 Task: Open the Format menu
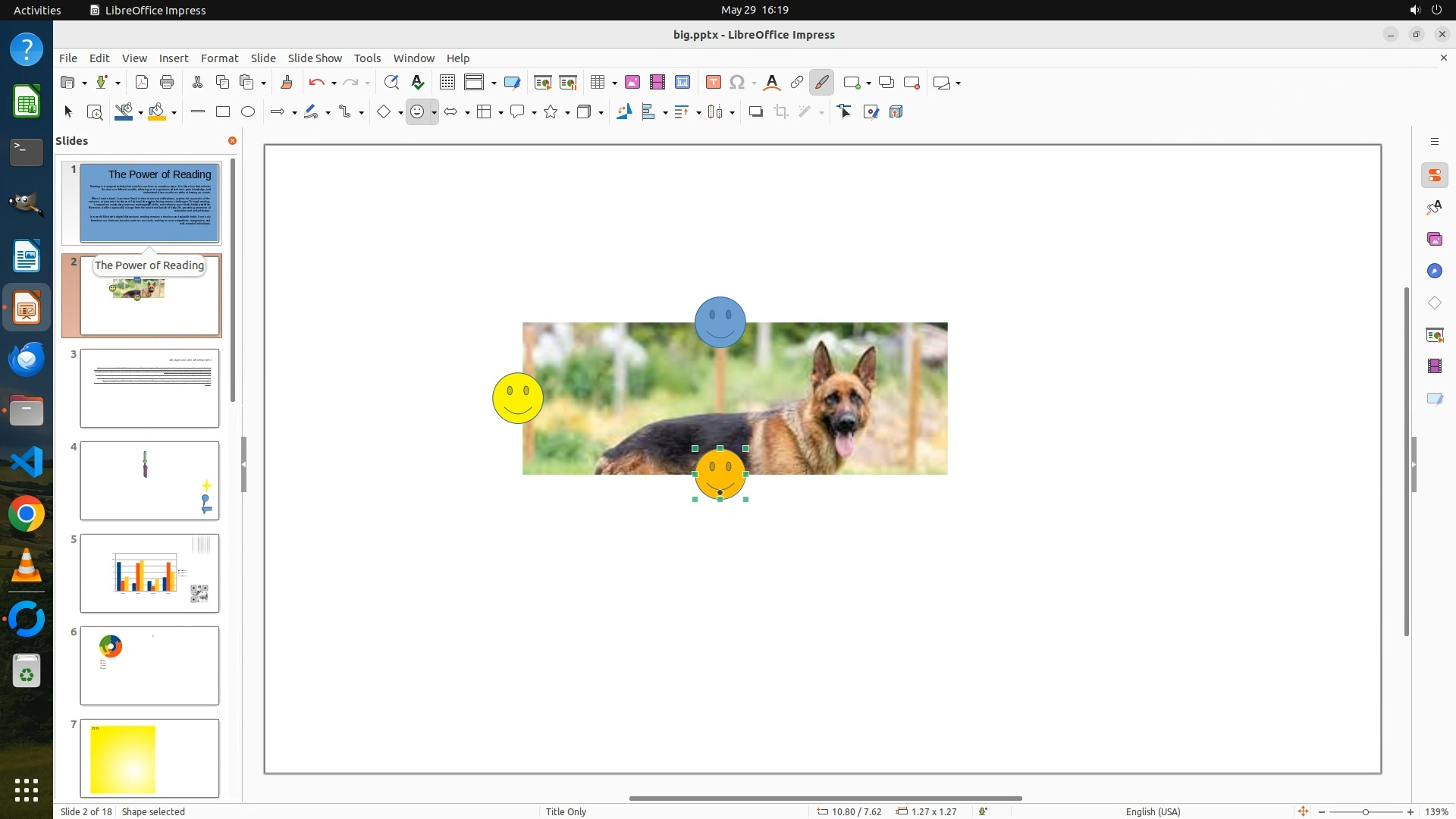(219, 58)
